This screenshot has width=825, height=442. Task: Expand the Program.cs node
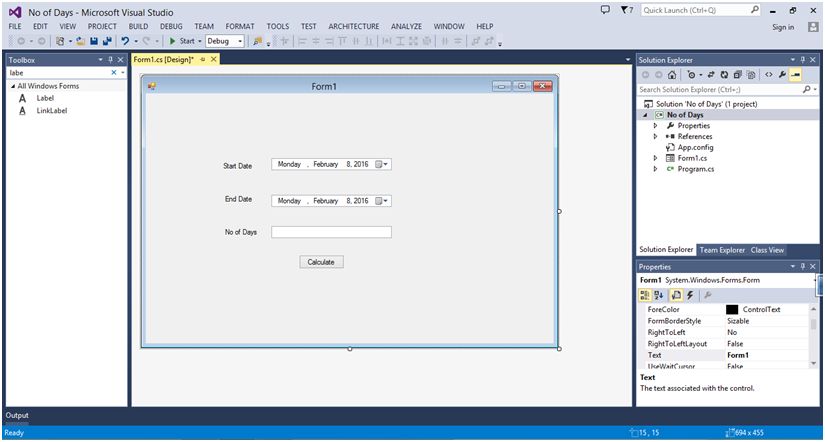[656, 169]
